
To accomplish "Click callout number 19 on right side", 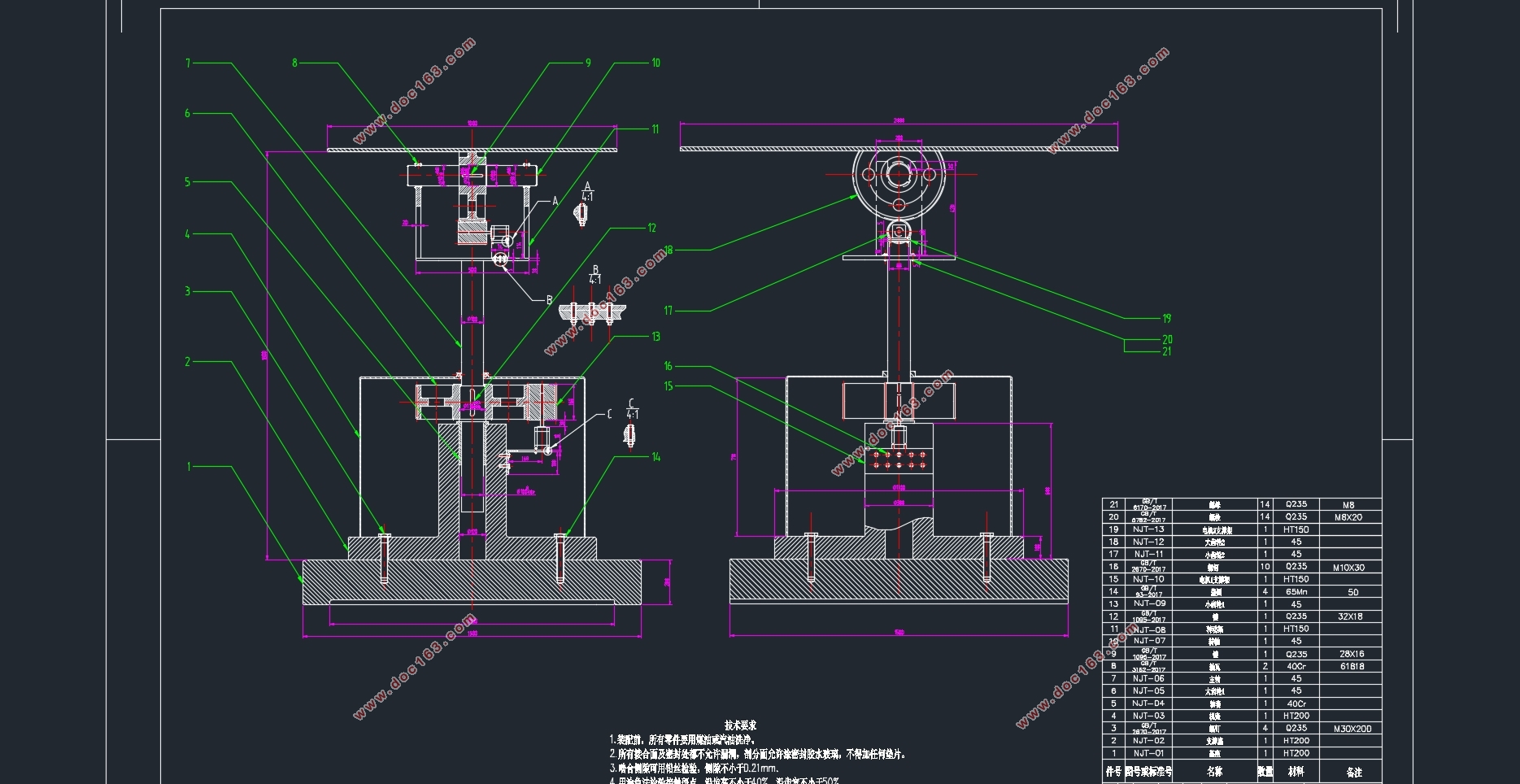I will click(x=1167, y=318).
